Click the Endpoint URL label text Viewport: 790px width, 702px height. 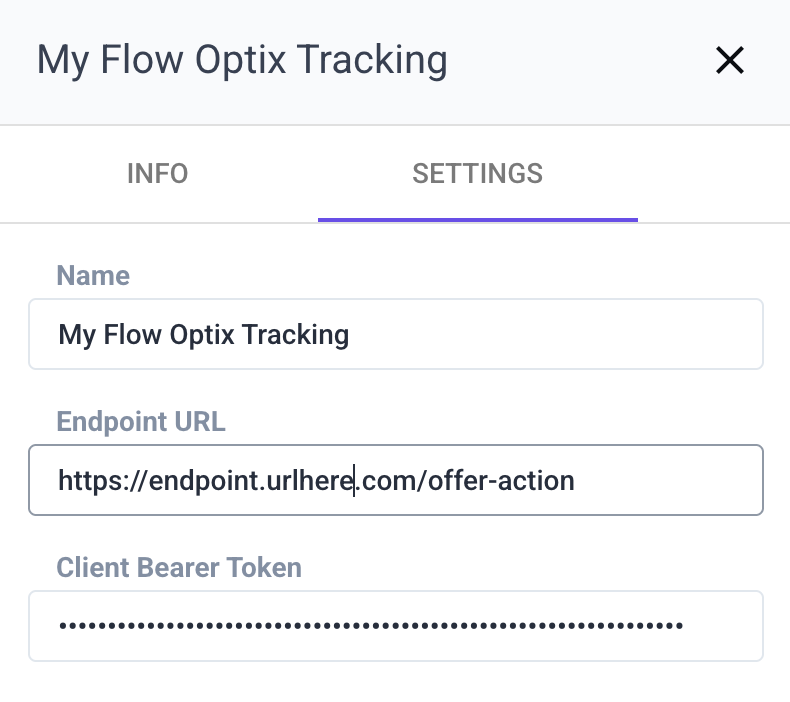coord(141,421)
